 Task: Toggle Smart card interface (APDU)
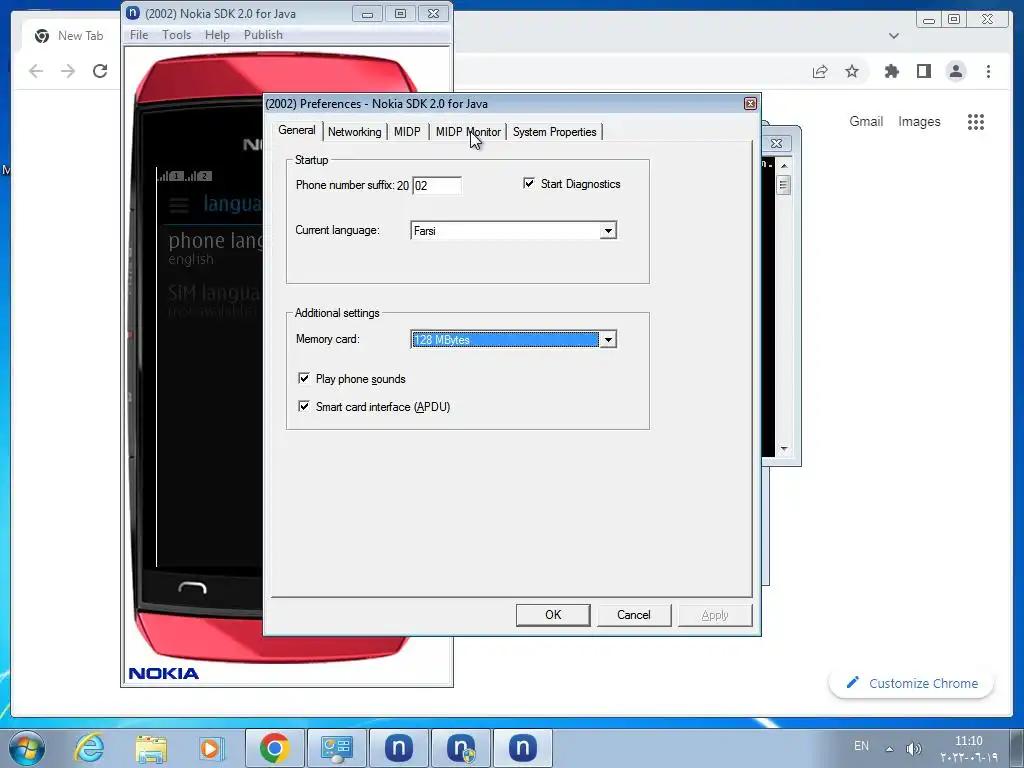pos(304,406)
